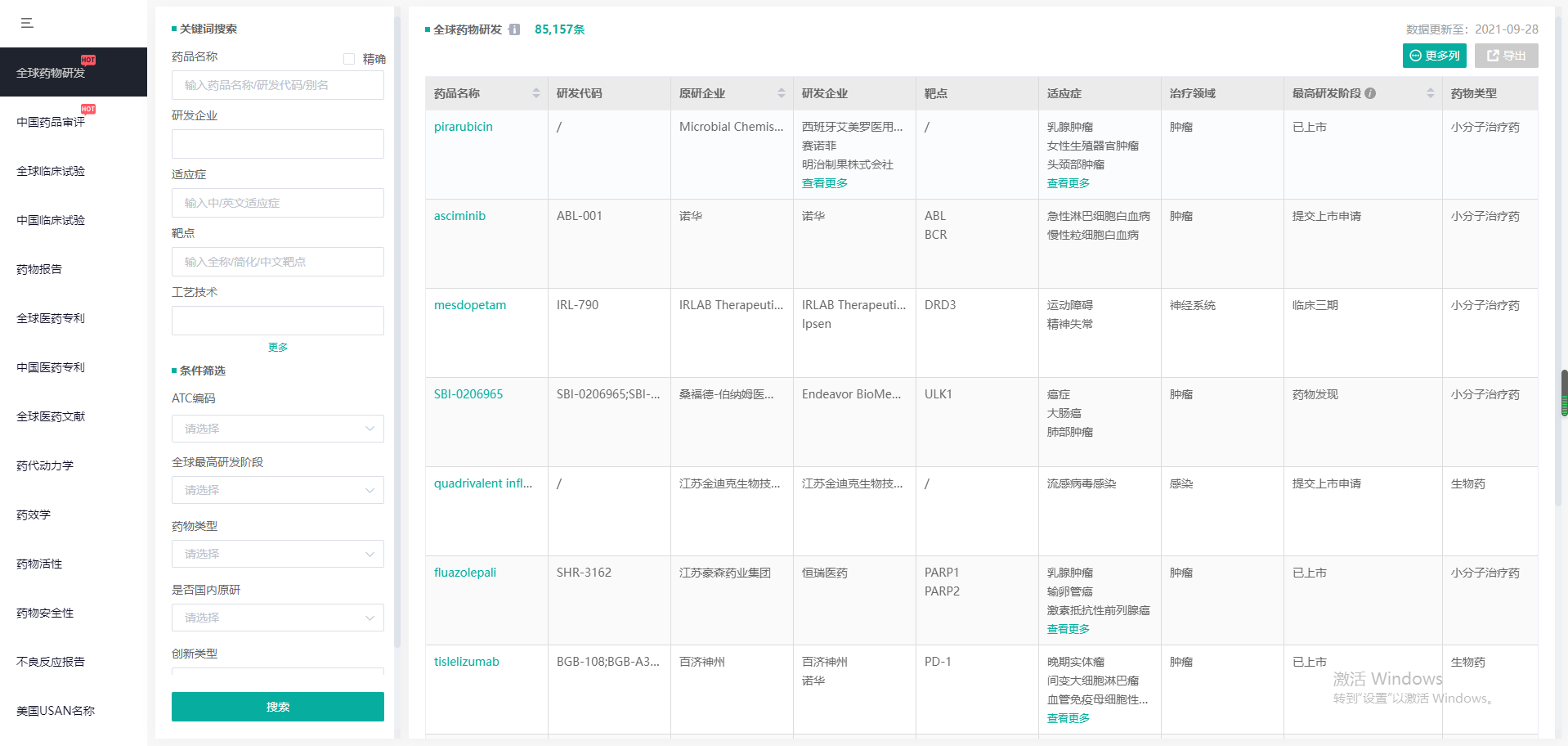This screenshot has width=1568, height=746.
Task: Check the 精确 checkbox
Action: tap(349, 59)
